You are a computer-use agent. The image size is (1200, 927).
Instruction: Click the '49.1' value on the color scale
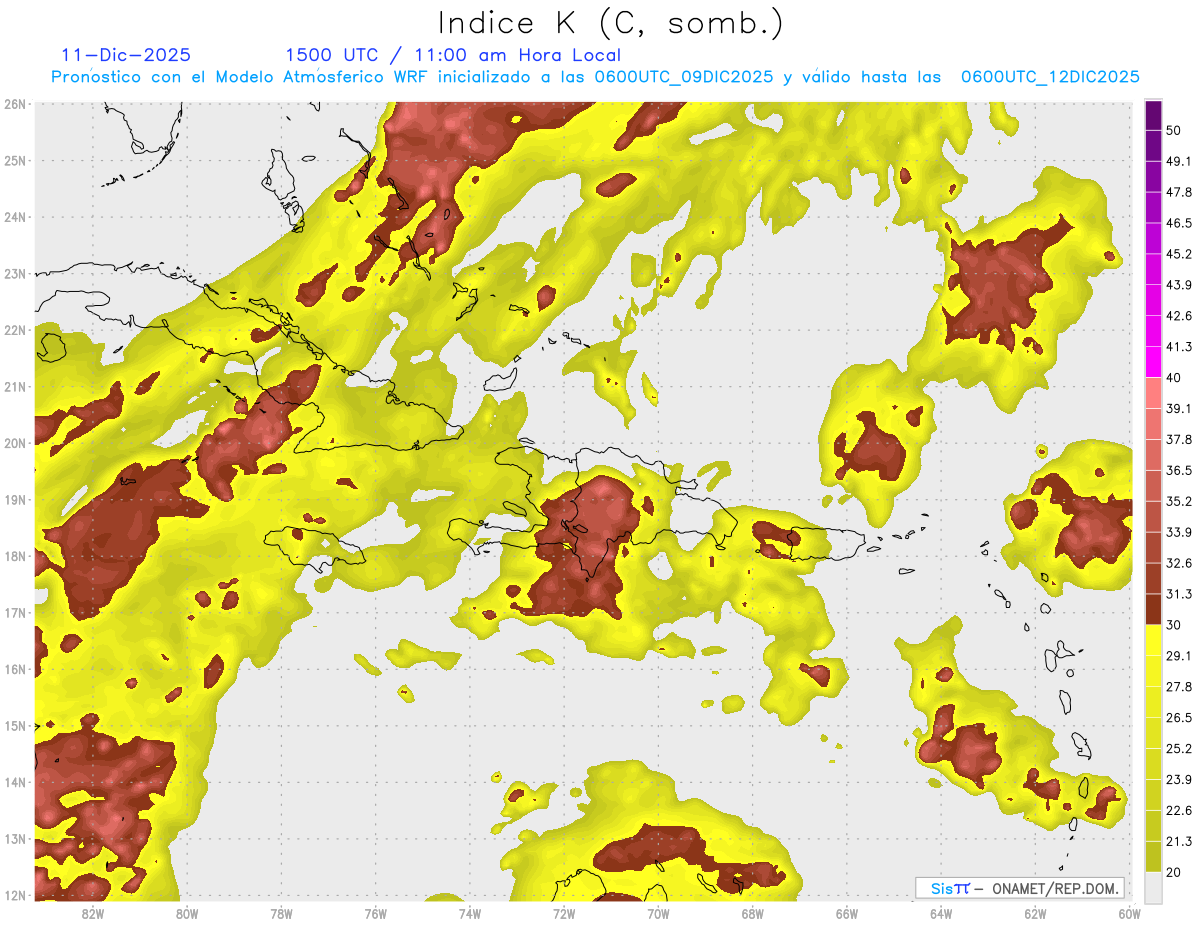(1179, 161)
